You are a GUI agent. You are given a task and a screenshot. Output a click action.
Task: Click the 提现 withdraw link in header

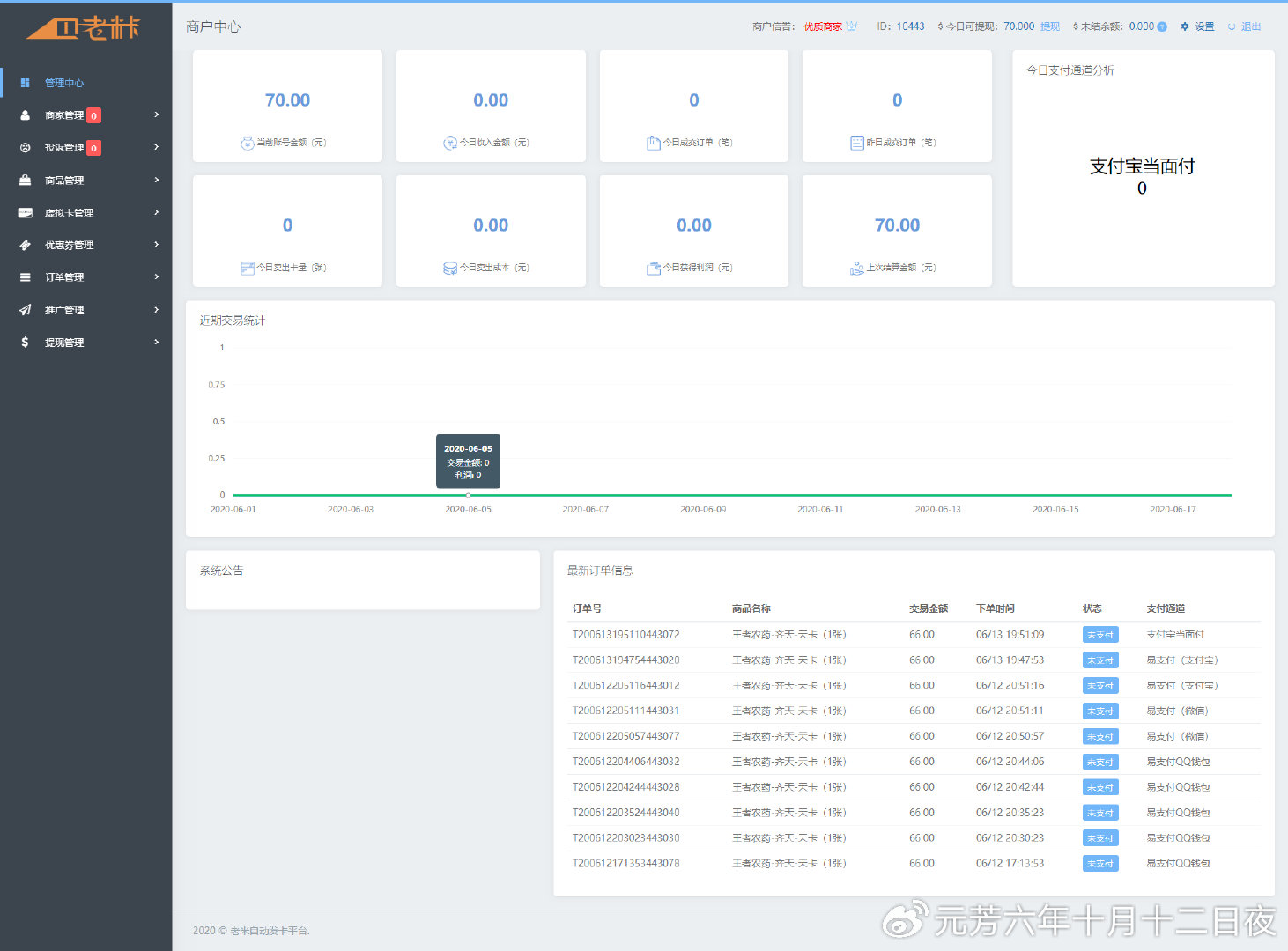pyautogui.click(x=1050, y=26)
